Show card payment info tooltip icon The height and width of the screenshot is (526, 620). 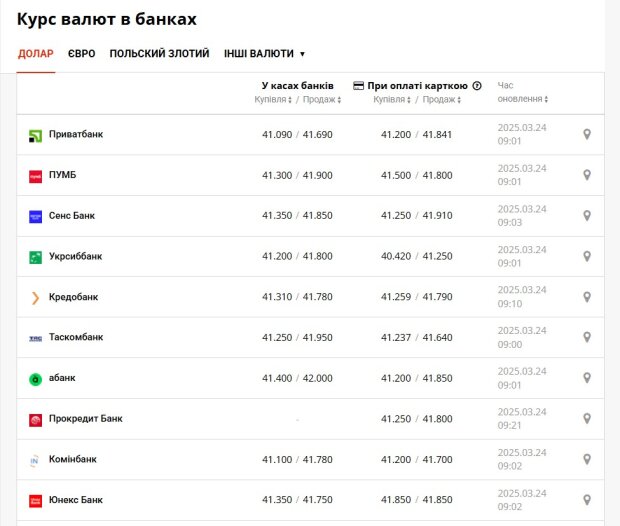click(477, 85)
